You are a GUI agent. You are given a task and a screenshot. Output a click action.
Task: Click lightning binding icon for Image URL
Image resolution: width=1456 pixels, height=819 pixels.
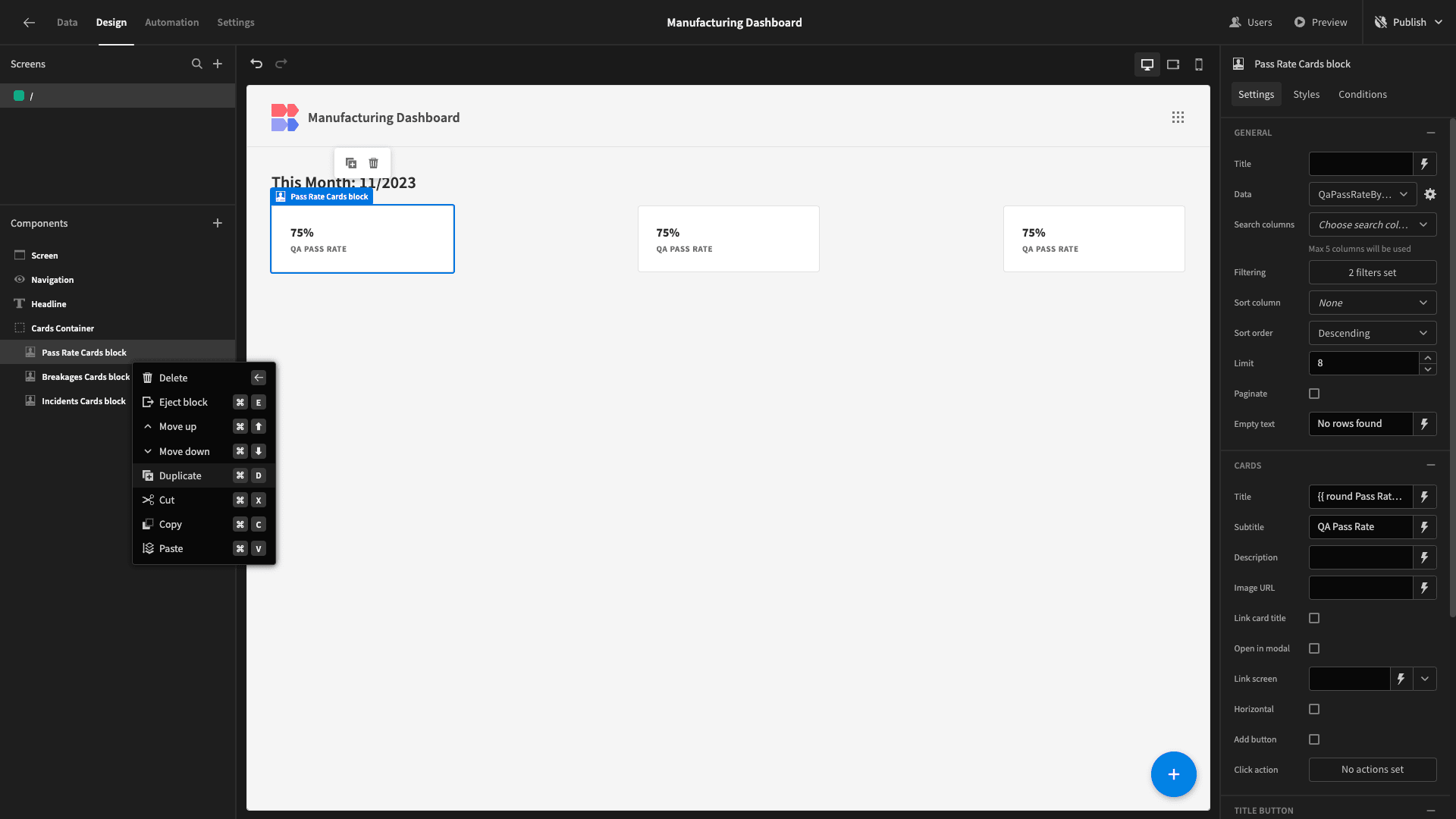[1425, 588]
